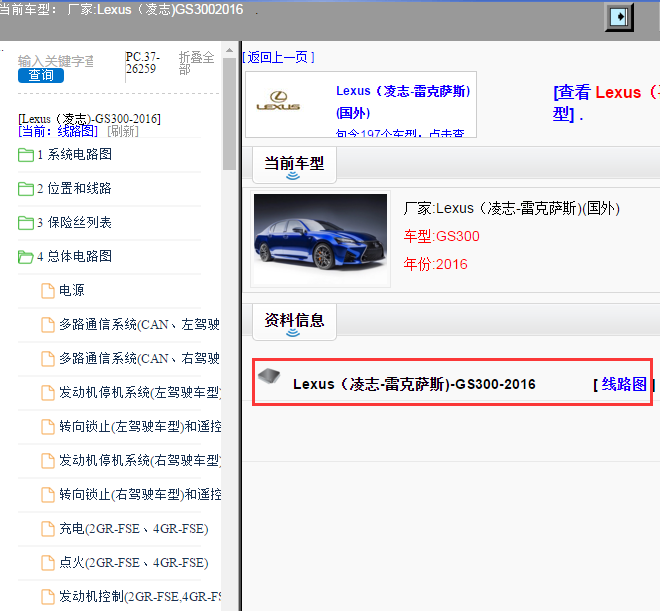Click document icon beside 转向锁止(左驾驶车型)和遥控
The image size is (660, 611).
click(48, 427)
